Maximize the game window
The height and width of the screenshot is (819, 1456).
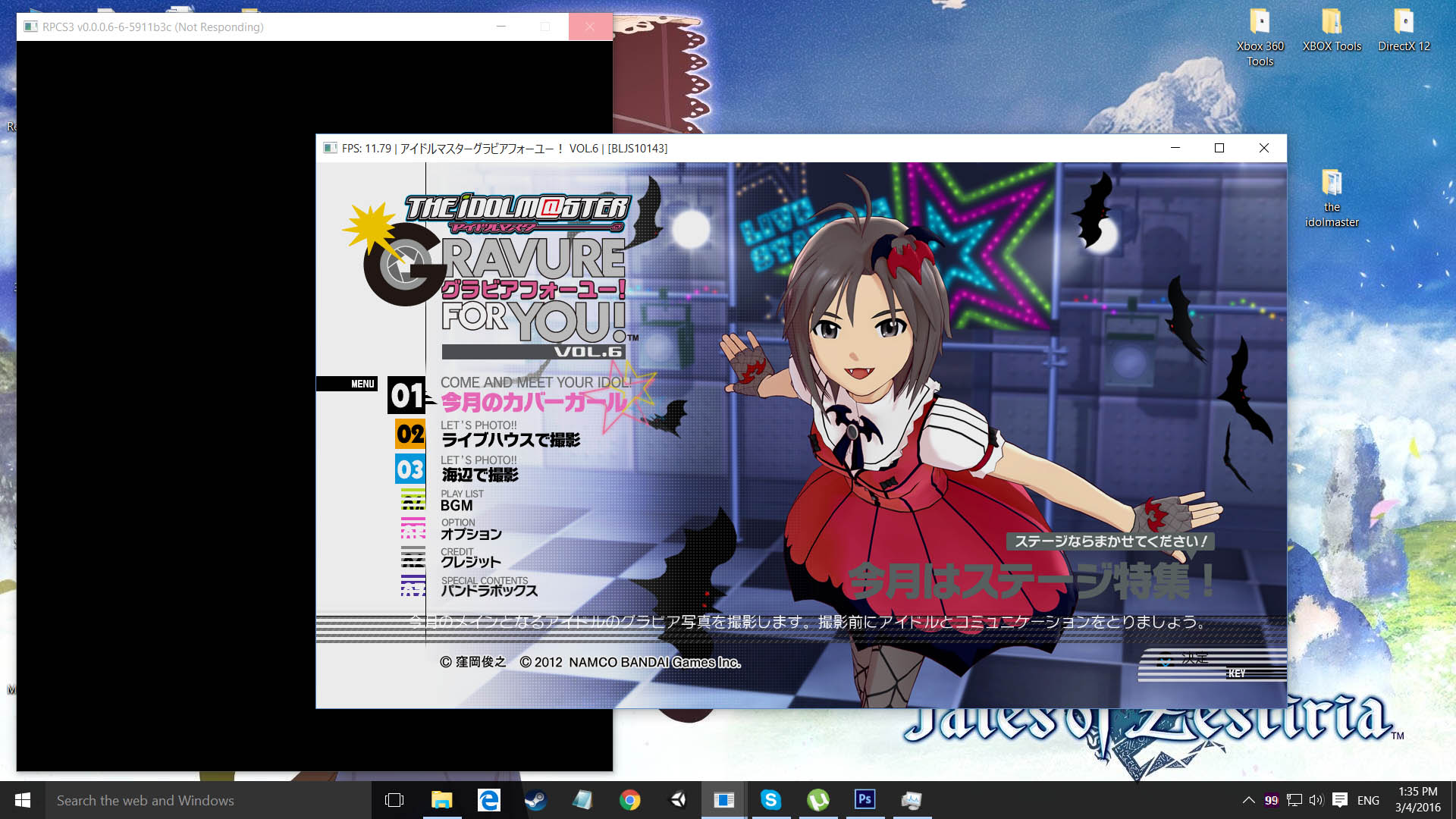(x=1219, y=148)
